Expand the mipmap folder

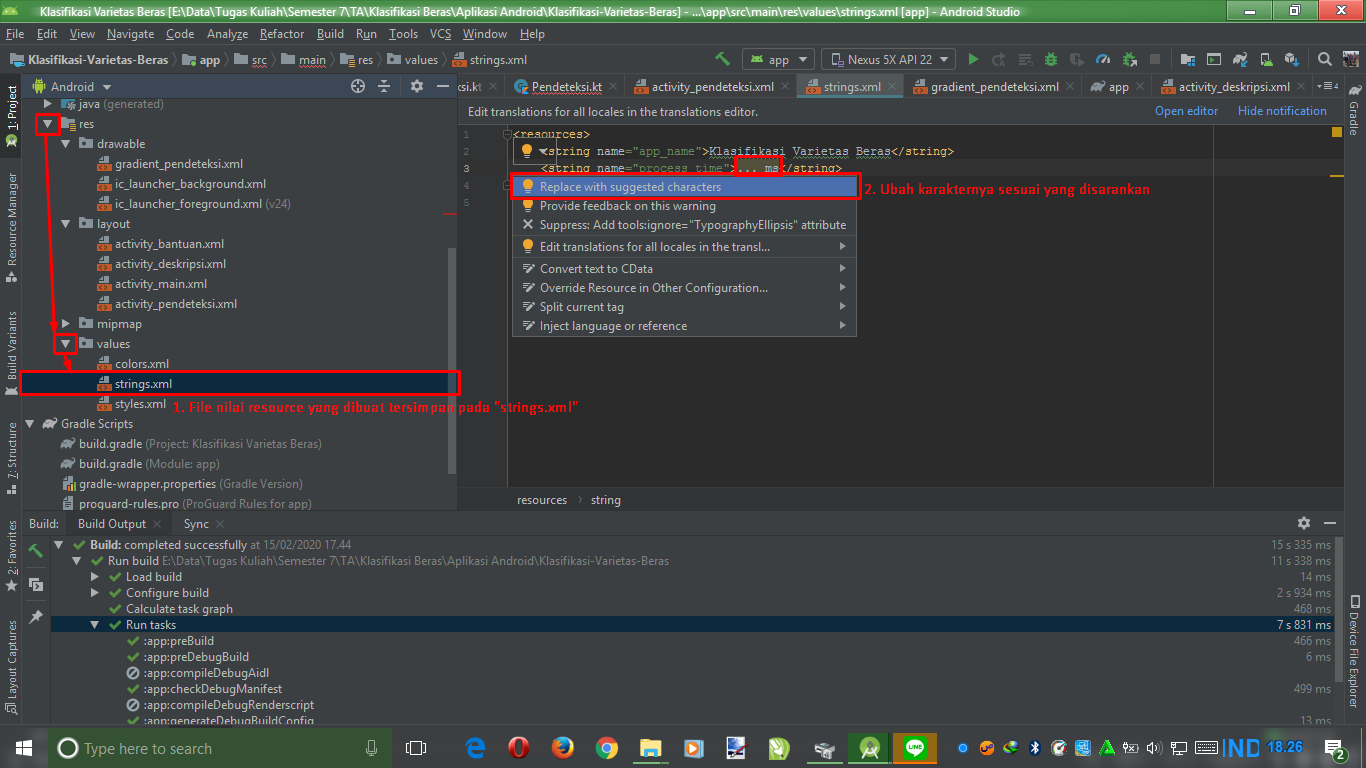coord(65,324)
